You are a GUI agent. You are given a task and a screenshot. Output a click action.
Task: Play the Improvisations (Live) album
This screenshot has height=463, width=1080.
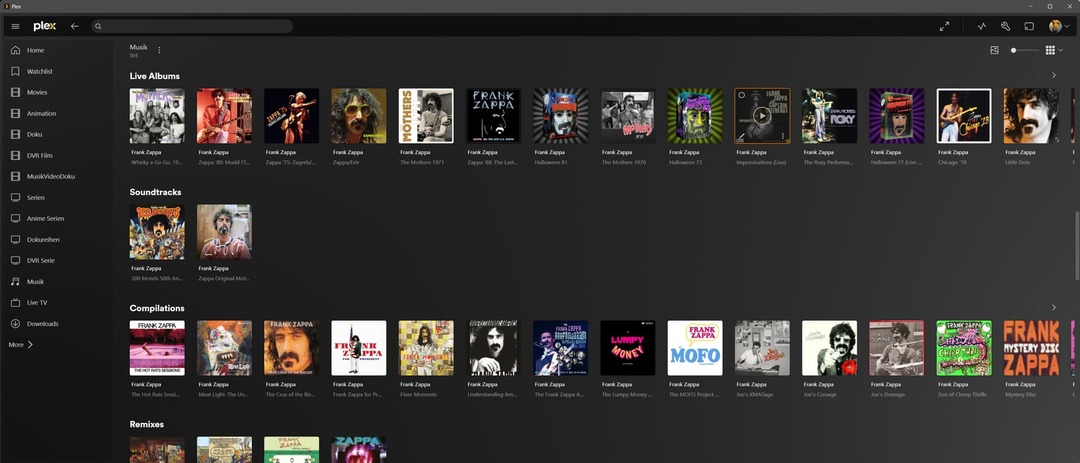point(762,116)
